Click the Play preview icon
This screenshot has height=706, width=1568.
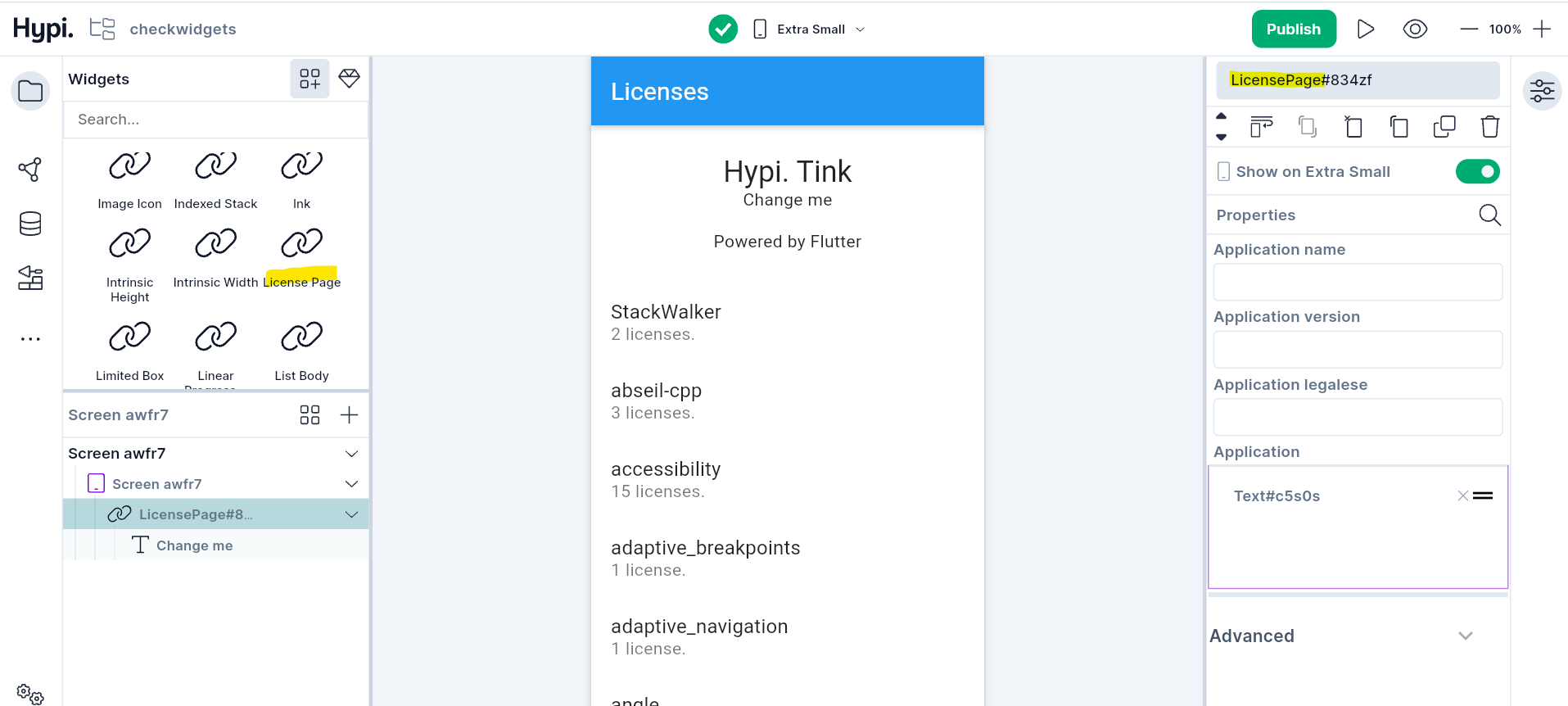click(1365, 29)
